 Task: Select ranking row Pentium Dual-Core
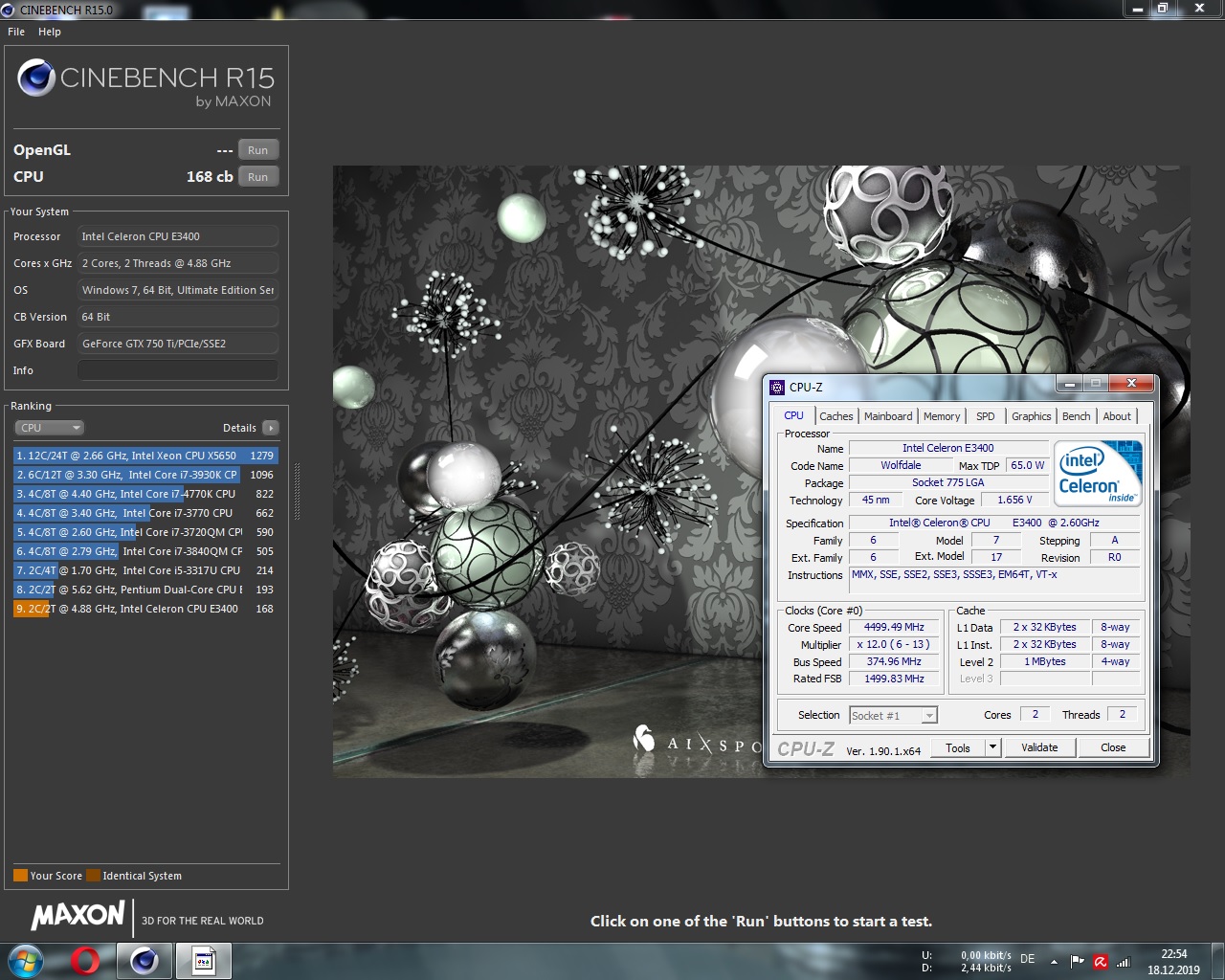[145, 590]
